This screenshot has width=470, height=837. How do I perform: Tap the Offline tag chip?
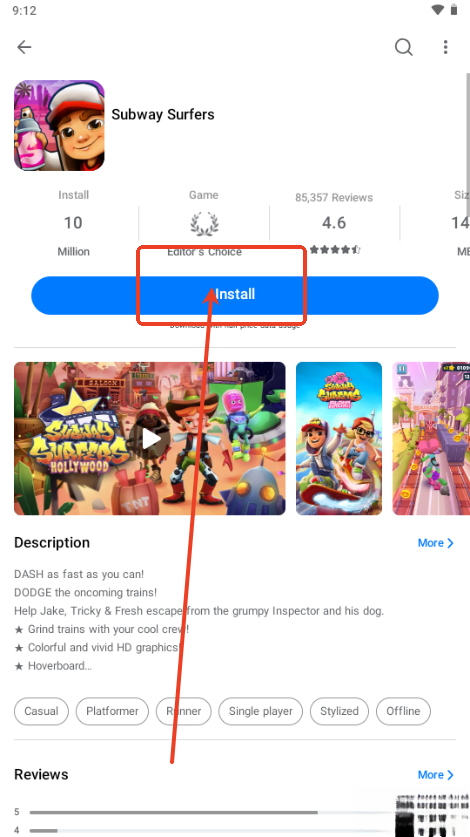[x=403, y=711]
